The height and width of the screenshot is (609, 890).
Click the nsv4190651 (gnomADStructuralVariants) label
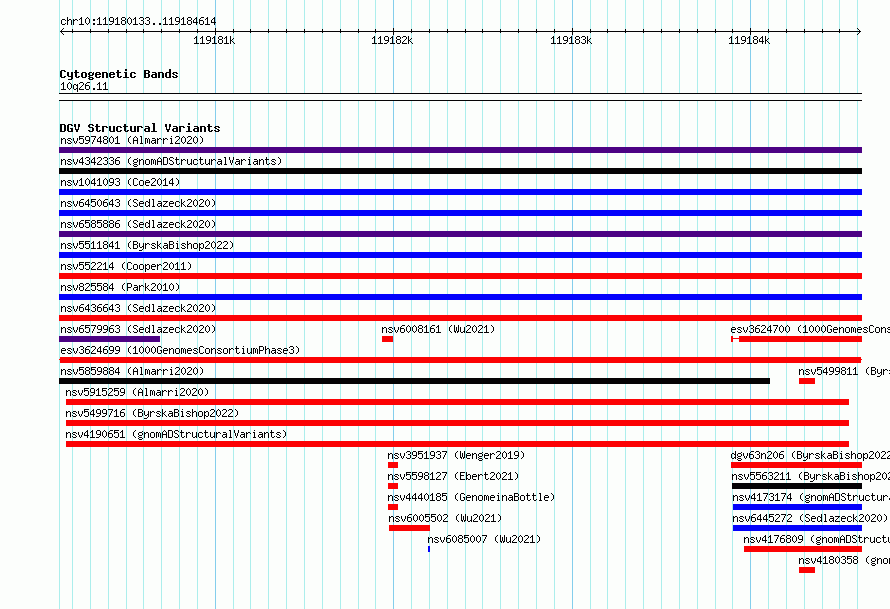[x=176, y=434]
